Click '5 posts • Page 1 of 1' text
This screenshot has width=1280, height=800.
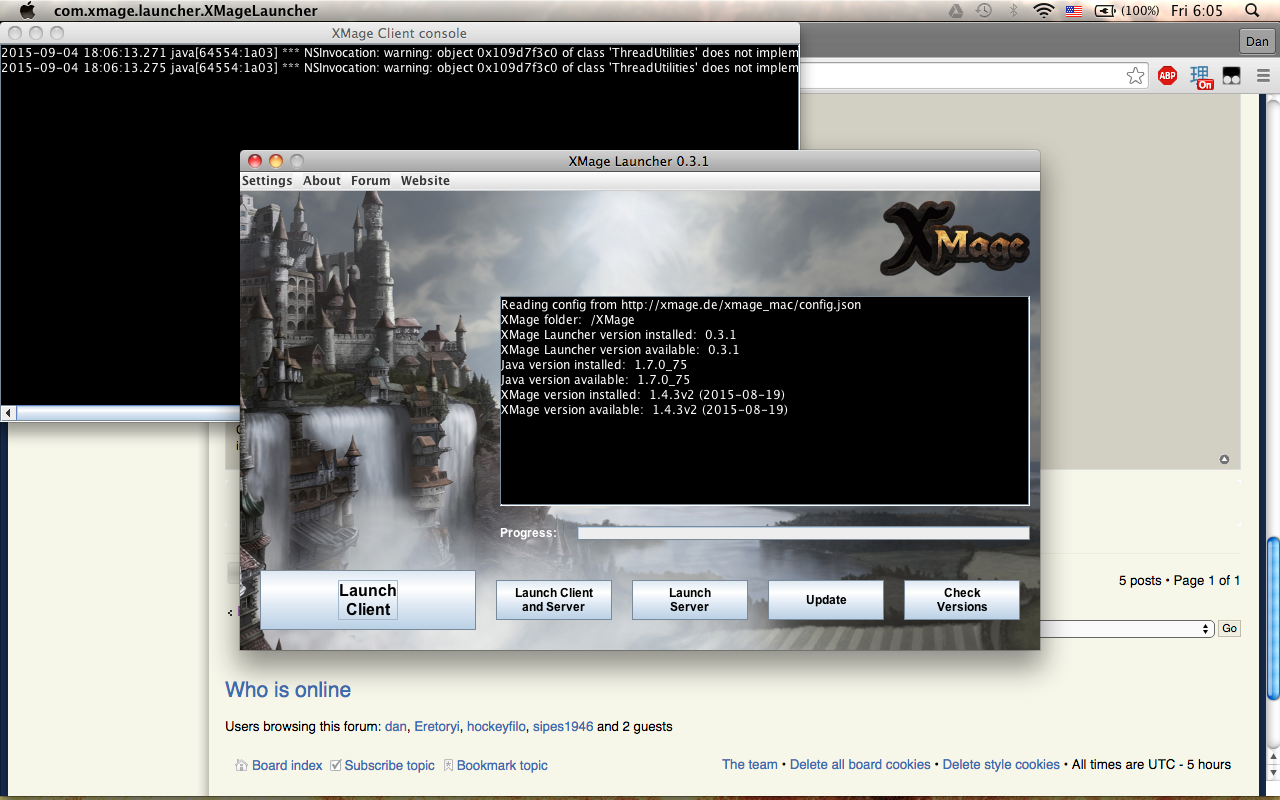pyautogui.click(x=1180, y=580)
